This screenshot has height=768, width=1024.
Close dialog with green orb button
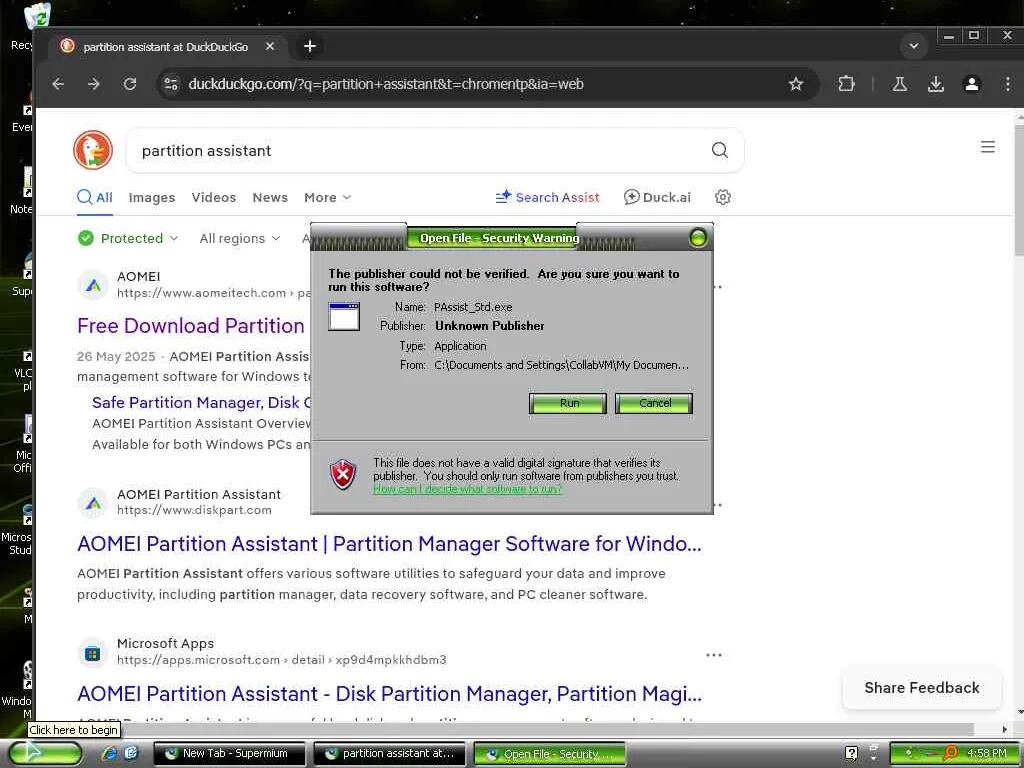point(697,238)
